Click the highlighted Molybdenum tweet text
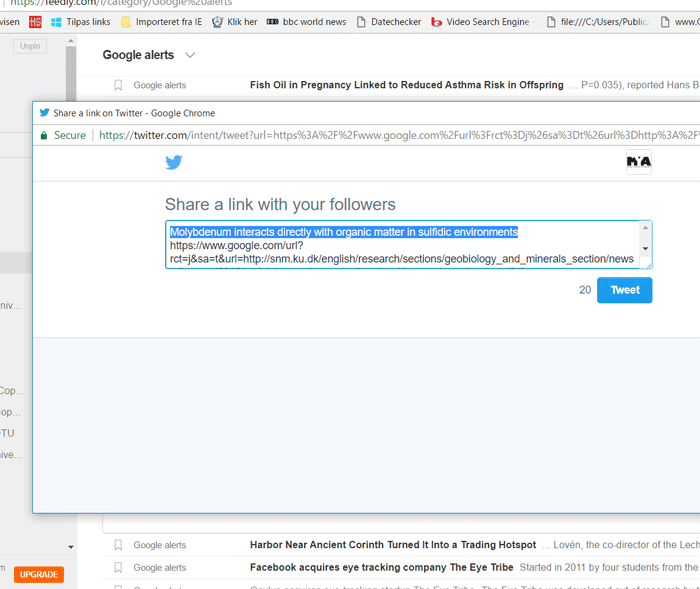The image size is (700, 589). pyautogui.click(x=344, y=232)
